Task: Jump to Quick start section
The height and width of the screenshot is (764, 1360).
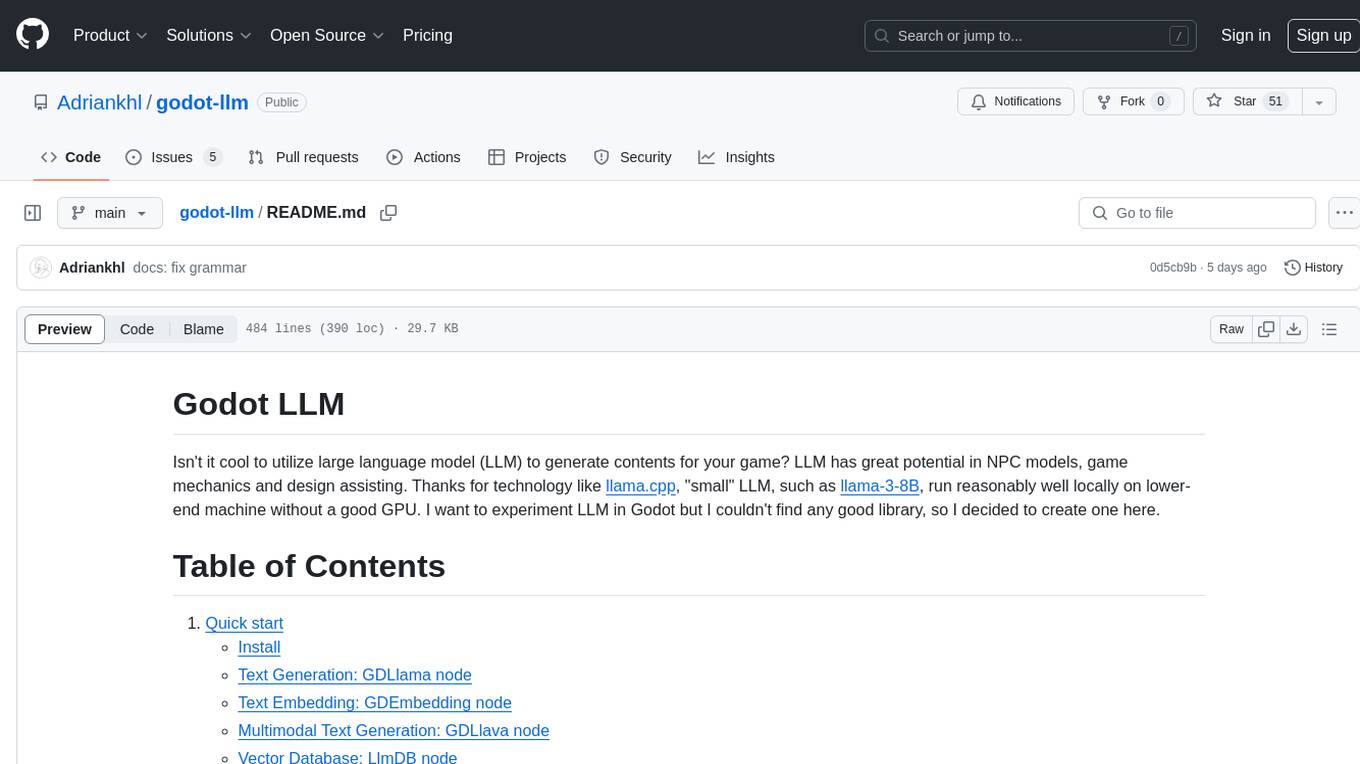Action: click(244, 623)
